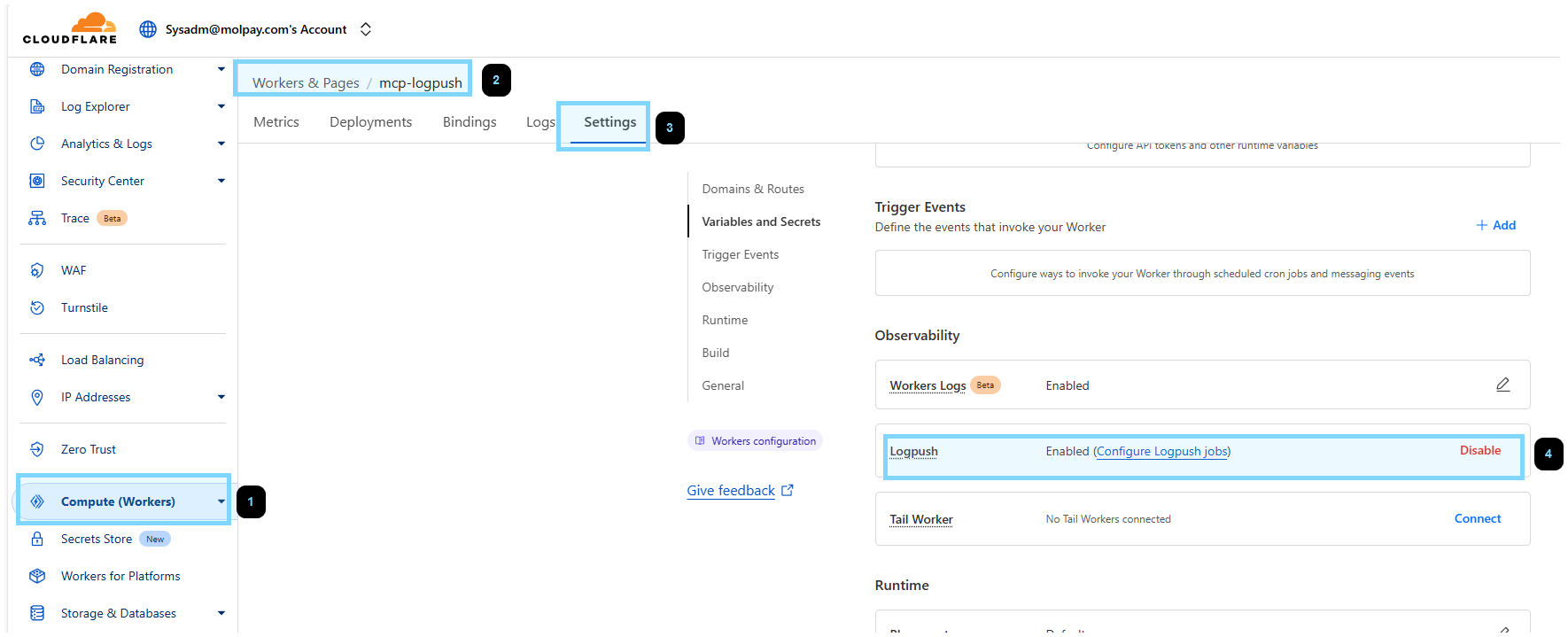Screen dimensions: 1568x637
Task: Add a trigger event
Action: tap(1496, 225)
